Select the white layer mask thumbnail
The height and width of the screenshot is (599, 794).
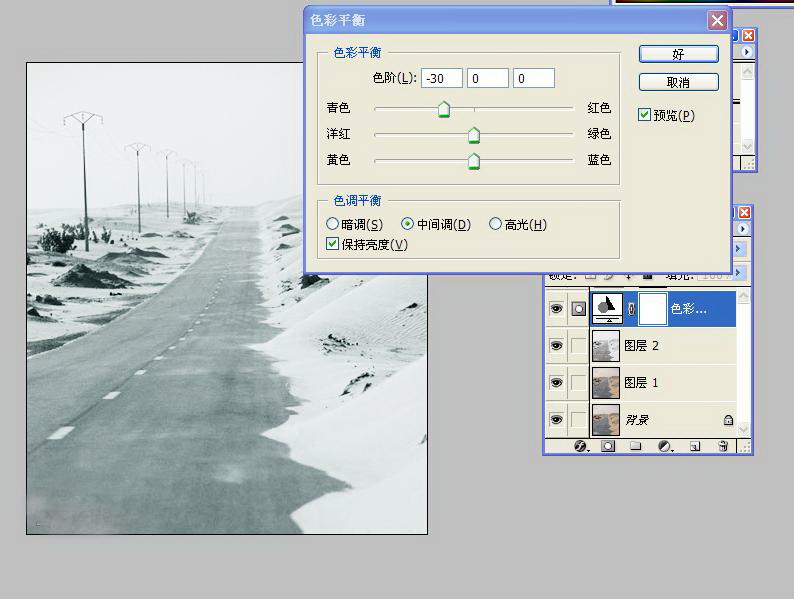point(652,309)
